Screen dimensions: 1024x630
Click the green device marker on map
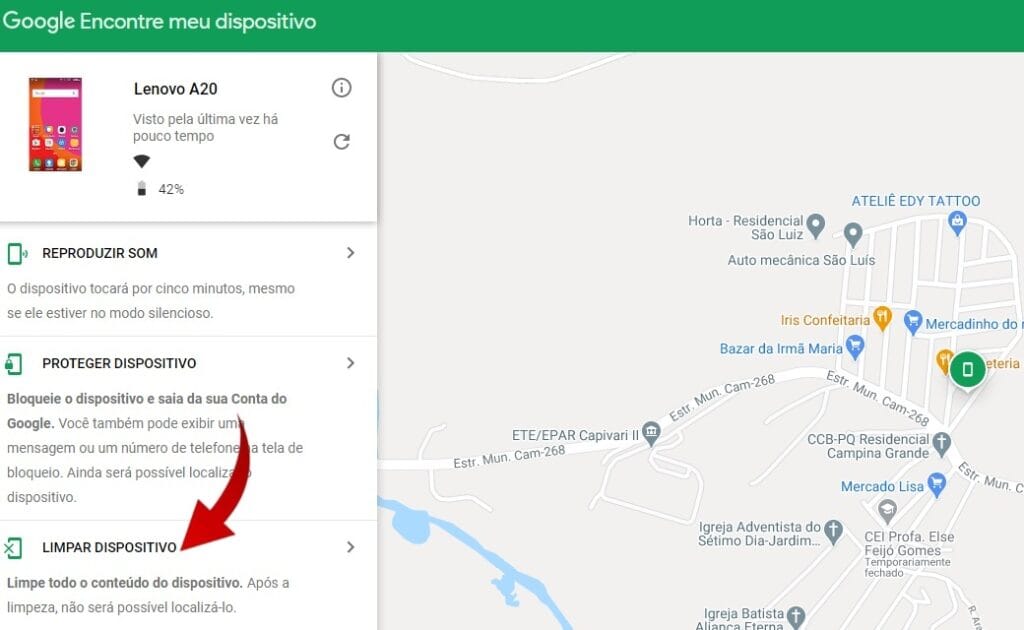point(968,370)
